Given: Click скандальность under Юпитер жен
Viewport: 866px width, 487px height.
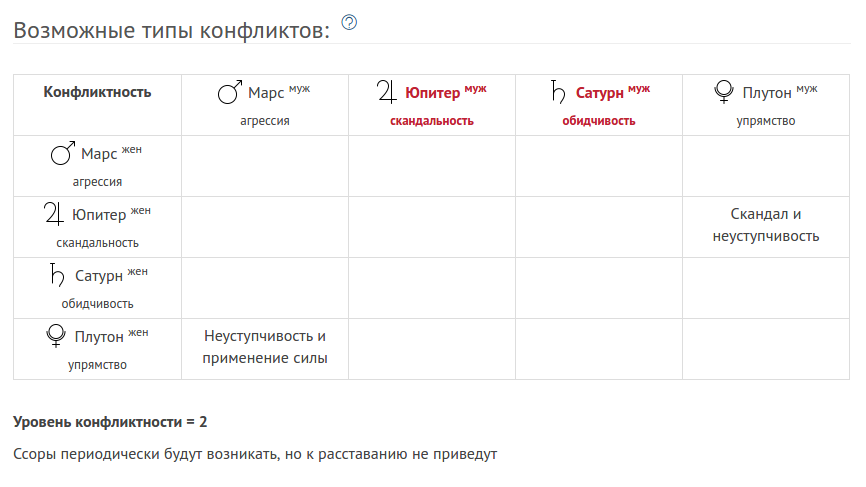Looking at the screenshot, I should tap(97, 243).
